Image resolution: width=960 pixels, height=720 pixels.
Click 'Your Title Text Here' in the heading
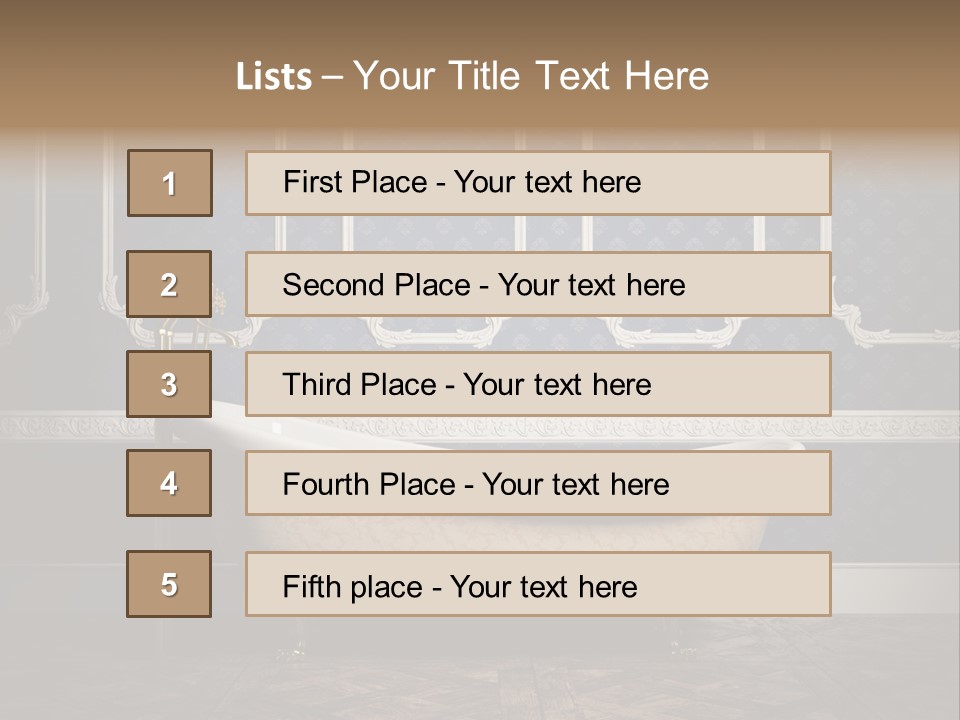[531, 76]
